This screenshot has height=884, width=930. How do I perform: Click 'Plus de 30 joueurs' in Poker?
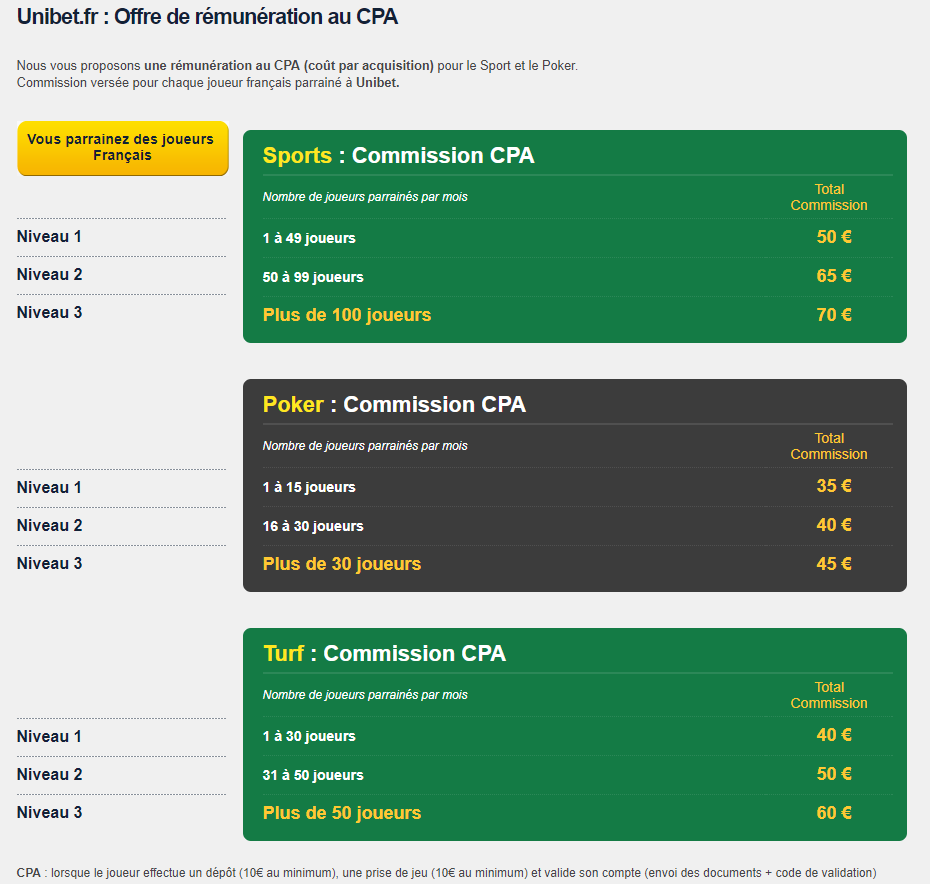tap(342, 564)
